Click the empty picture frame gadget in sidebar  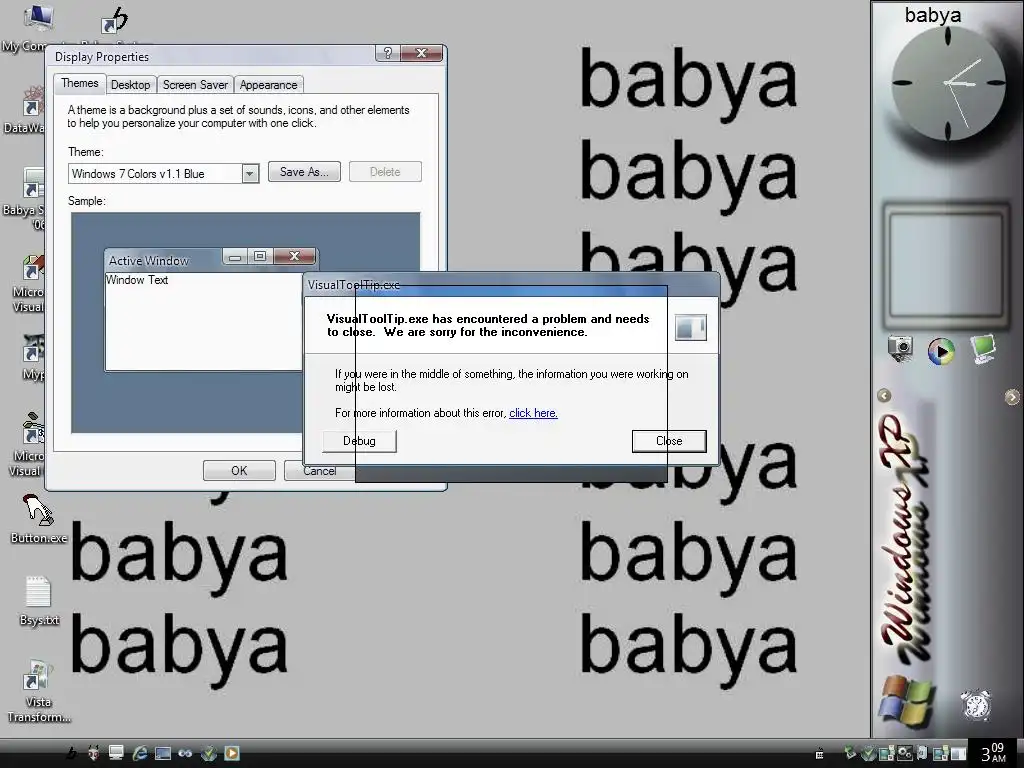(x=946, y=266)
